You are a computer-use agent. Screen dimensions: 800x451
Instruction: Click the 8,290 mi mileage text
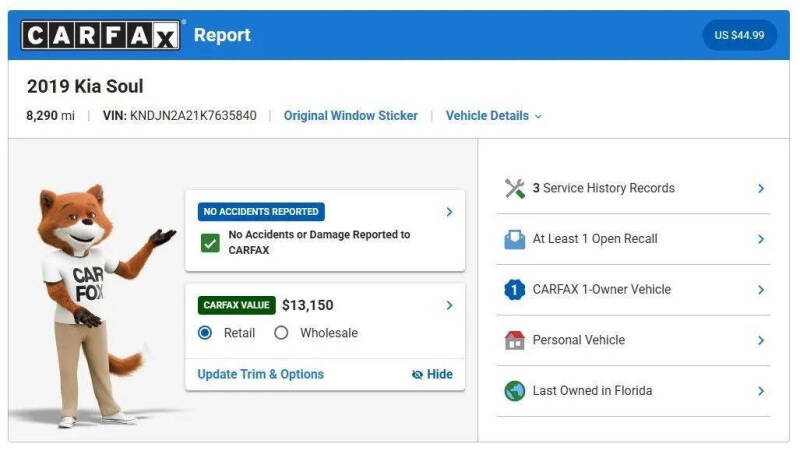pos(51,116)
